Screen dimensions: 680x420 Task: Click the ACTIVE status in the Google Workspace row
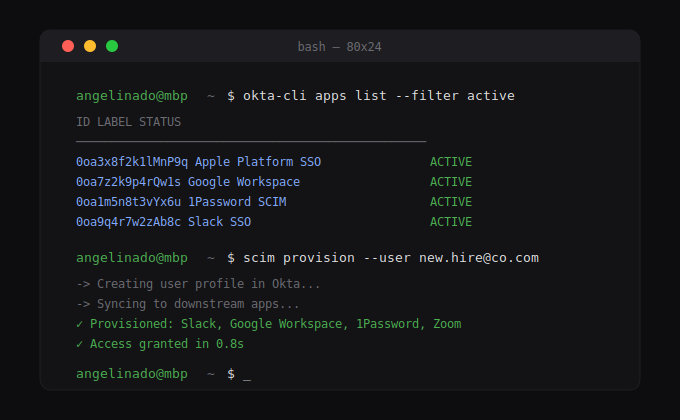click(x=451, y=182)
